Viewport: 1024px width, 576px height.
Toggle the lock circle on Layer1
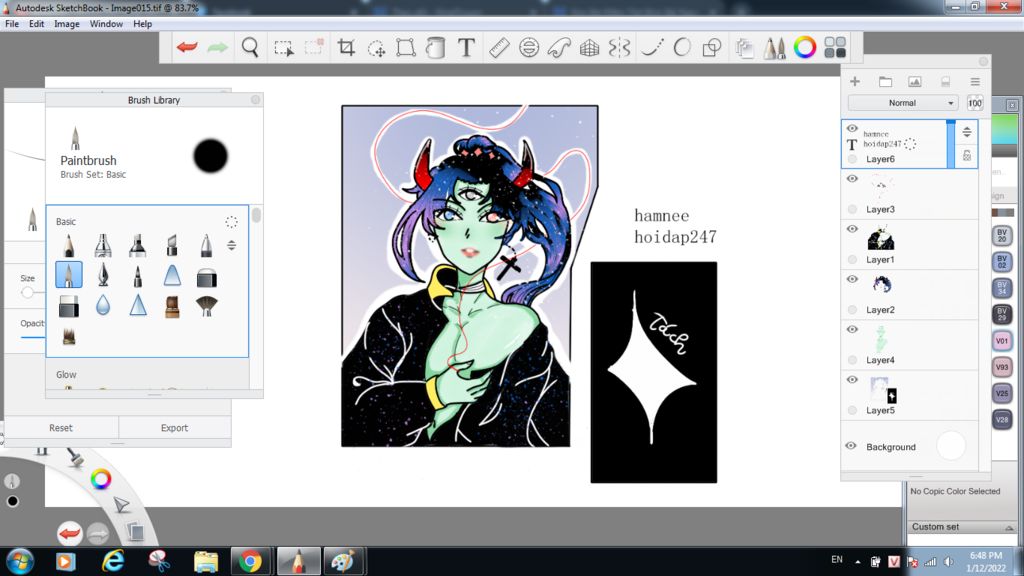tap(852, 259)
